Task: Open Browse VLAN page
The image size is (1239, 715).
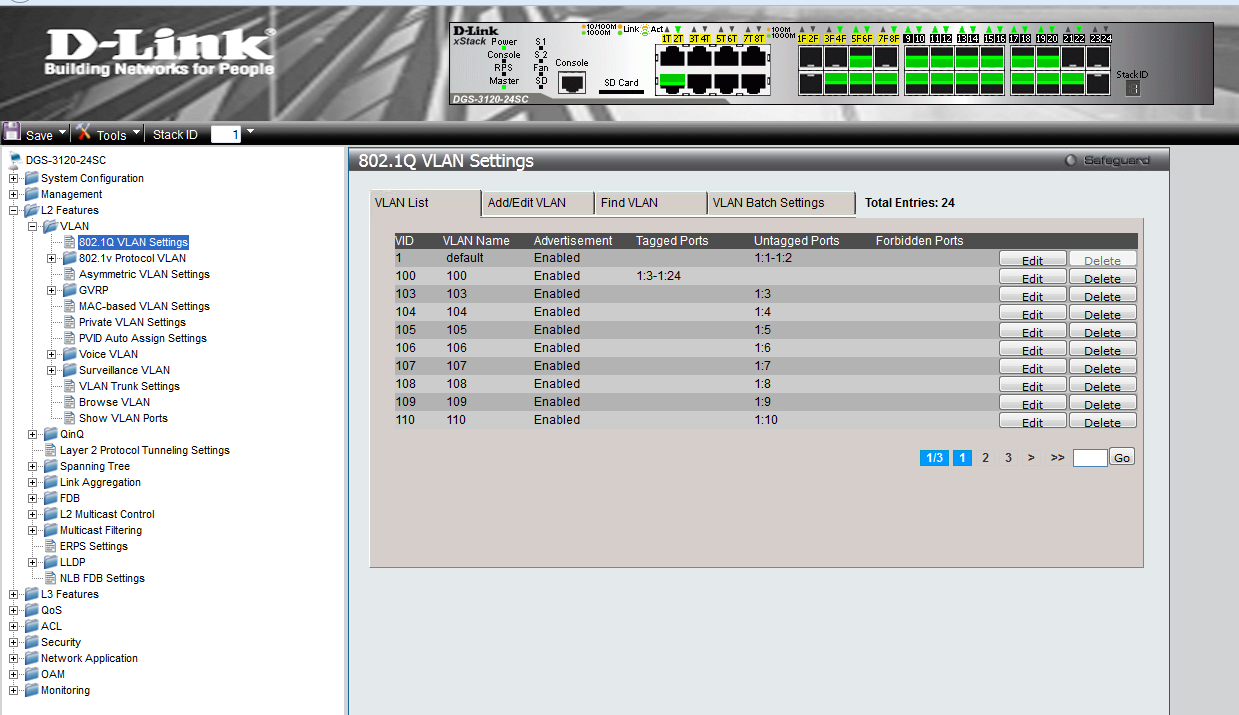Action: pos(114,402)
